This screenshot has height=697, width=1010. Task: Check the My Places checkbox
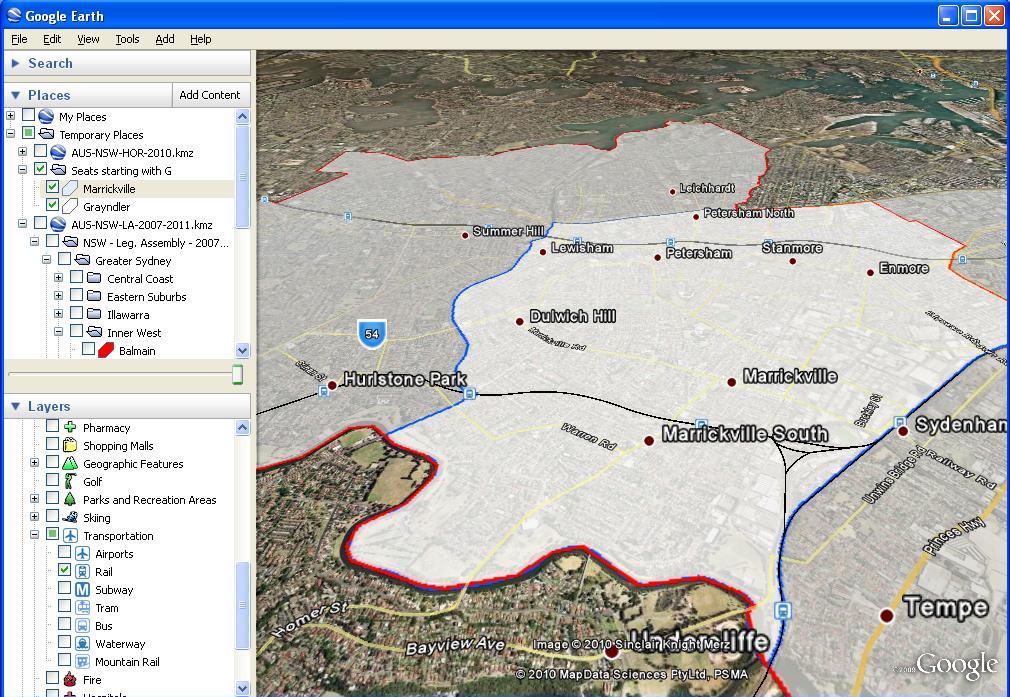point(28,115)
